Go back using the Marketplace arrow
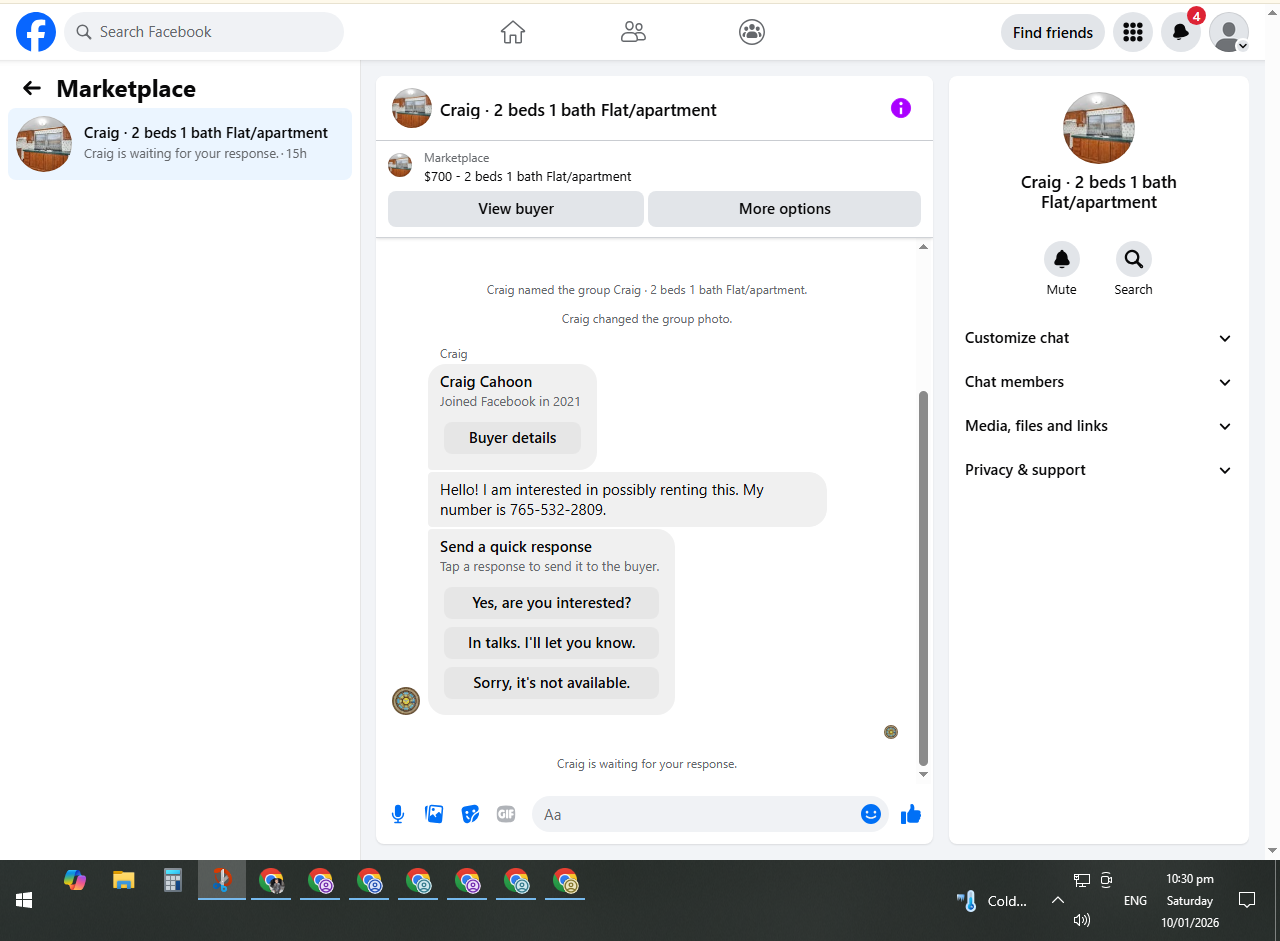This screenshot has width=1280, height=941. (32, 89)
